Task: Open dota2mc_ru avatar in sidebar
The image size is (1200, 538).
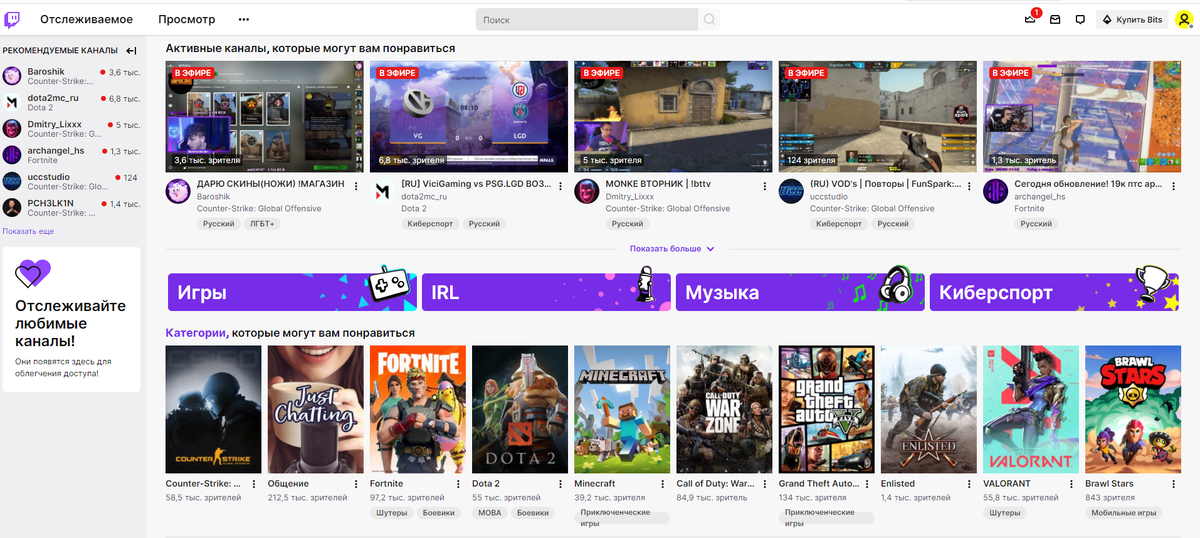Action: 12,102
